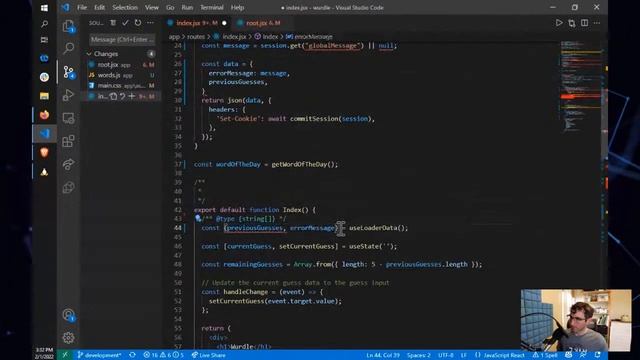Open Brave browser from the taskbar

pos(44,152)
